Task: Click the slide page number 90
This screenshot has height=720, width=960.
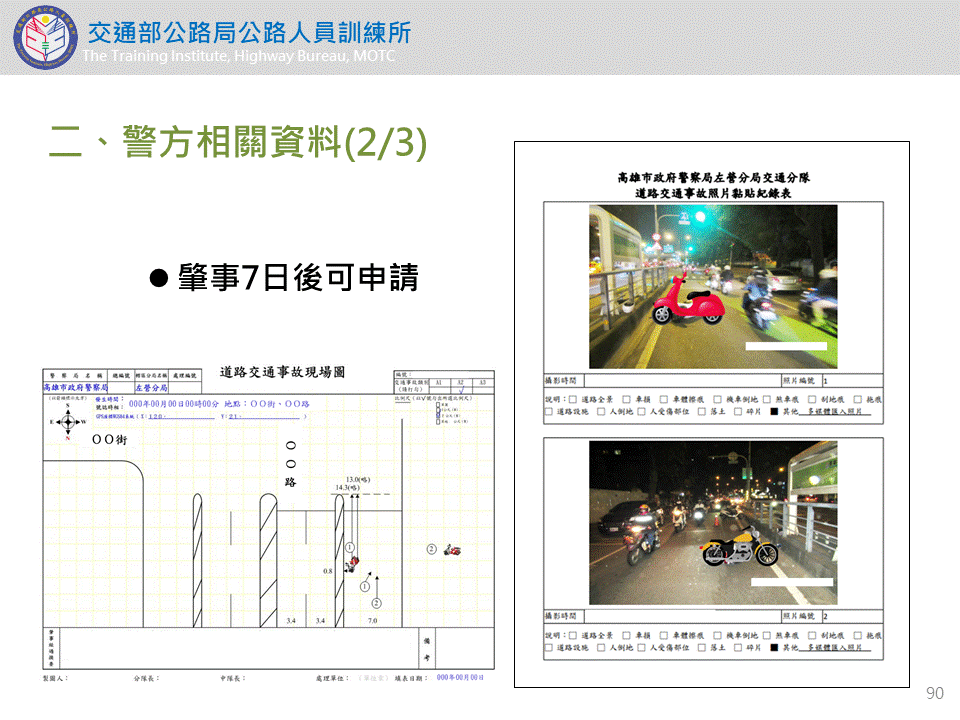Action: (x=935, y=694)
